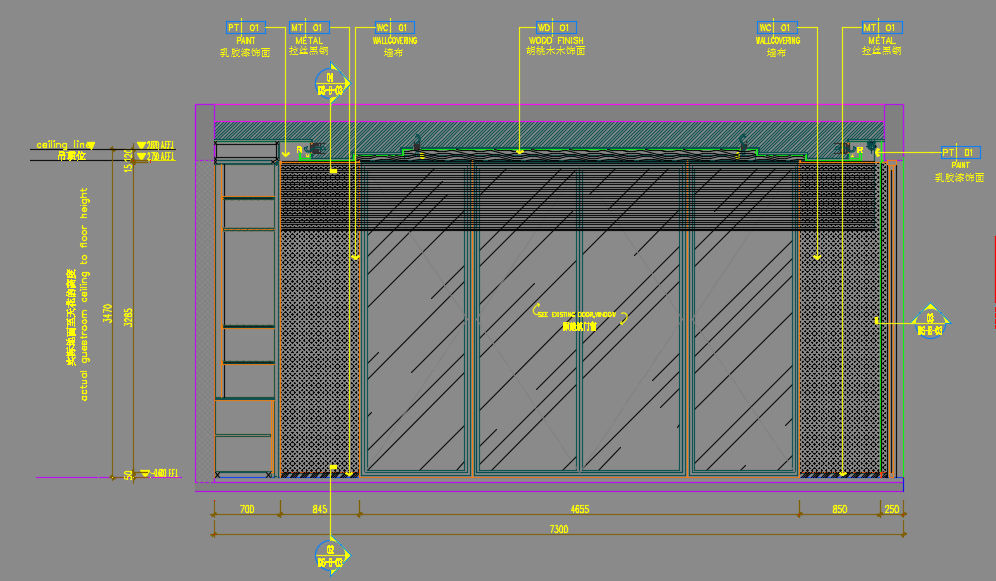The height and width of the screenshot is (581, 996).
Task: Pick section callout 03 on the right side
Action: coord(930,322)
